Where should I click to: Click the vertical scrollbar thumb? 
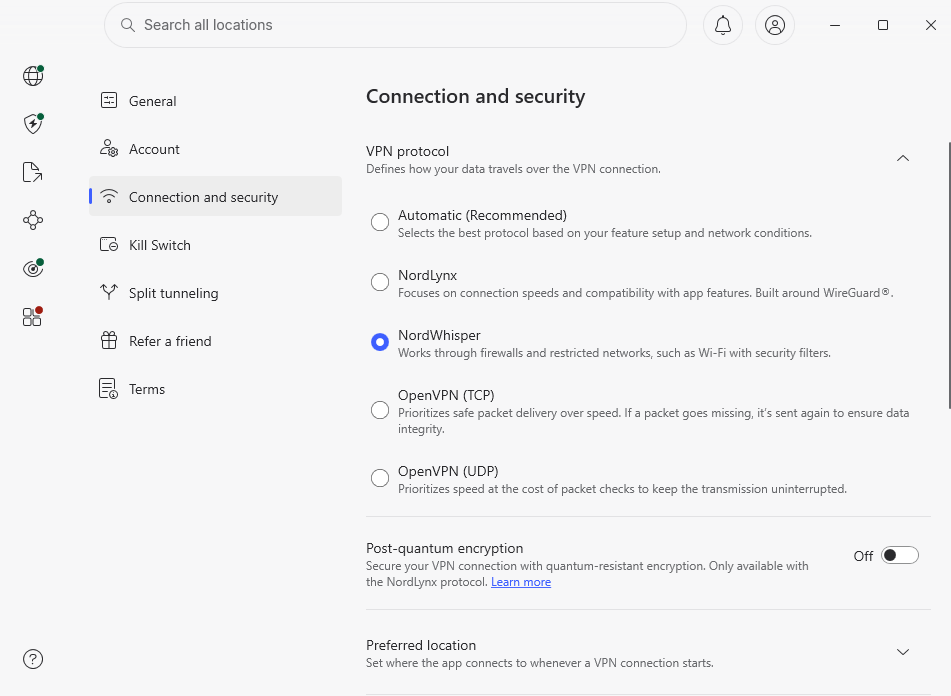pos(949,276)
